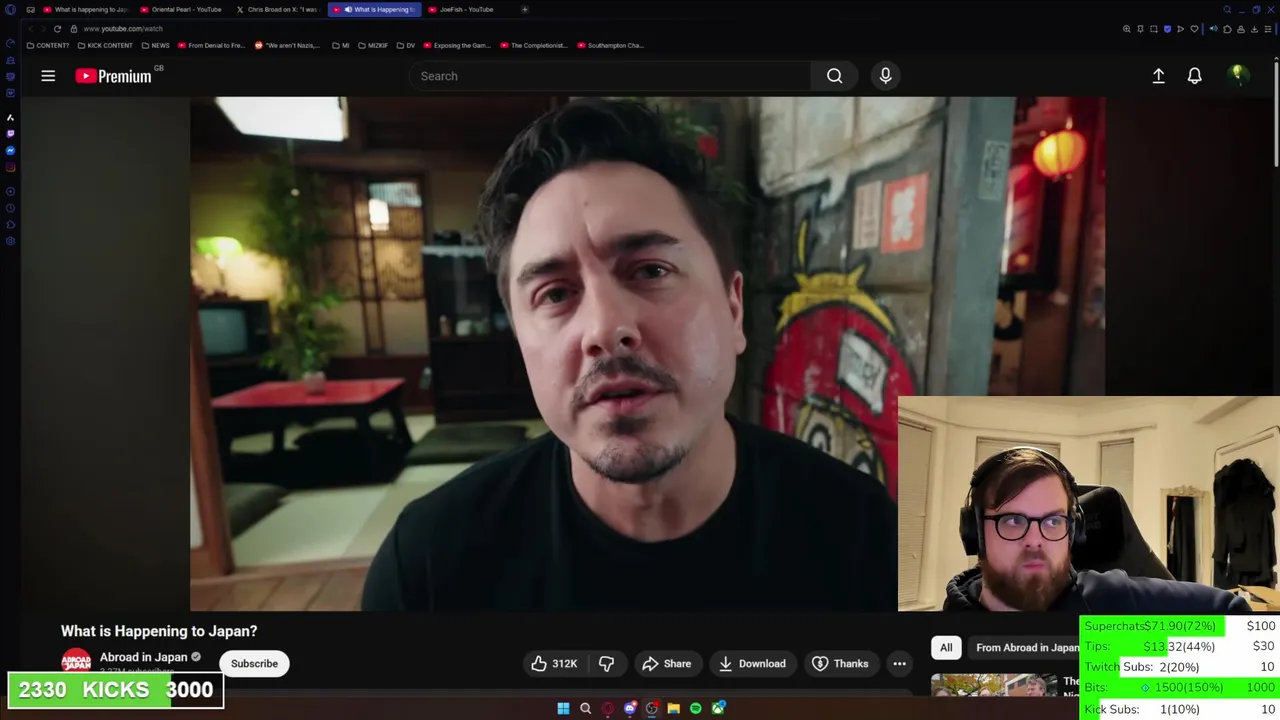Open the Abroad in Japan channel name
This screenshot has height=720, width=1280.
click(x=144, y=657)
